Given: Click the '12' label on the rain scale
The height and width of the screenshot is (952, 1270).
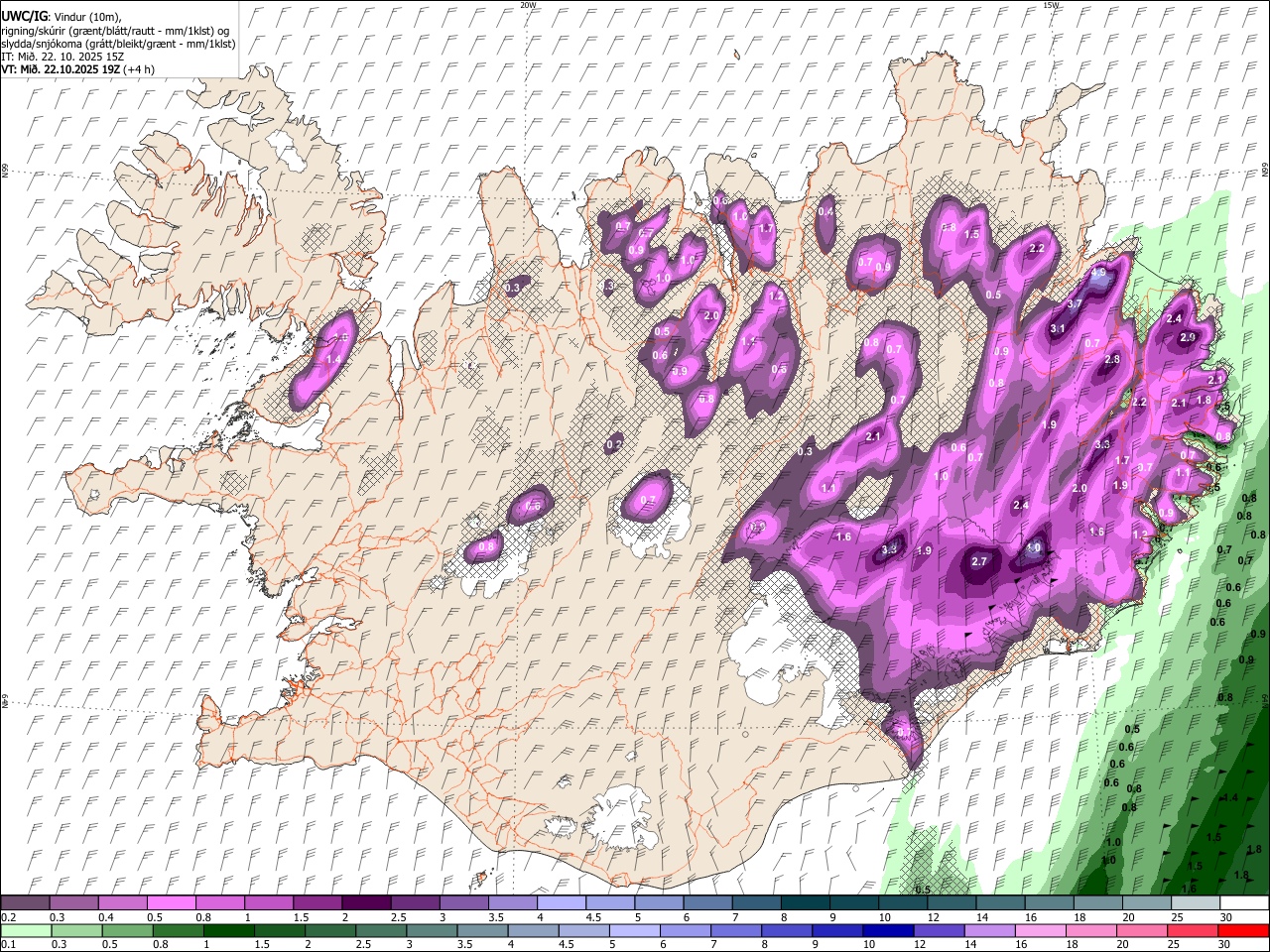Looking at the screenshot, I should (x=919, y=945).
